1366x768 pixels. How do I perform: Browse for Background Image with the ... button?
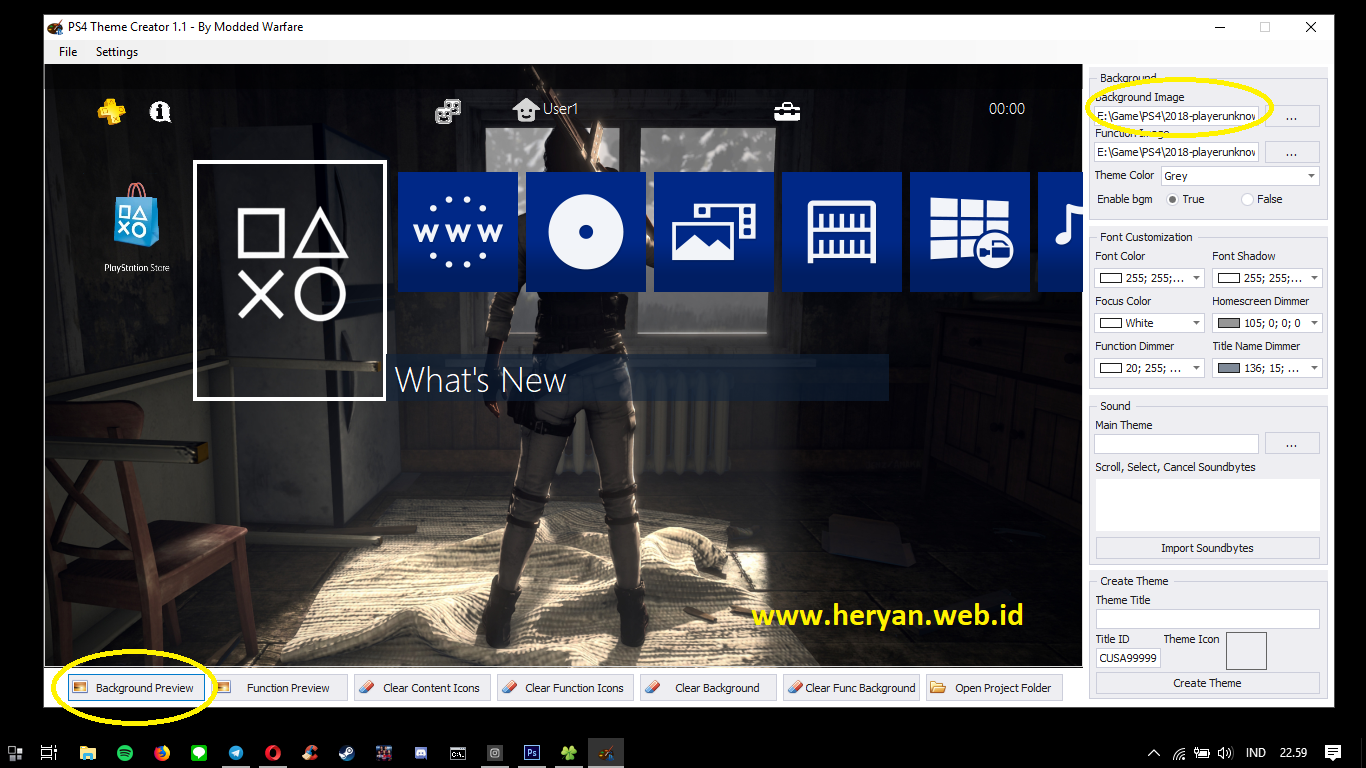[x=1292, y=116]
